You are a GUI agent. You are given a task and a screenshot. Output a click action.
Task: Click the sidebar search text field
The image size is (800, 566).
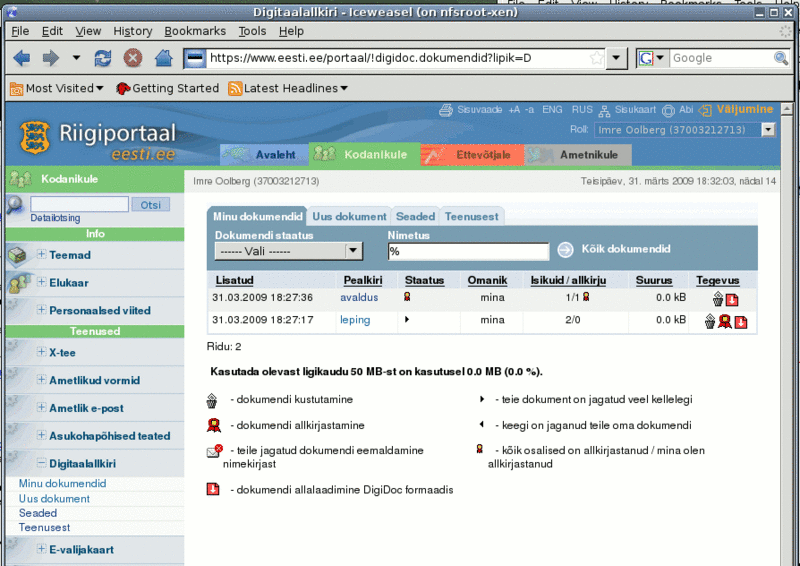[x=80, y=204]
